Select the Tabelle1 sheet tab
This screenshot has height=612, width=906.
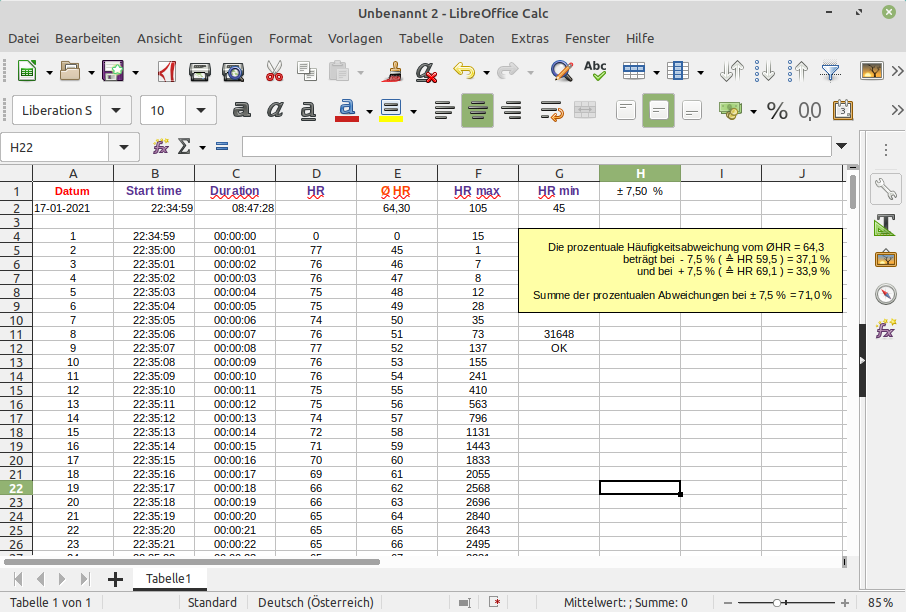click(x=168, y=578)
